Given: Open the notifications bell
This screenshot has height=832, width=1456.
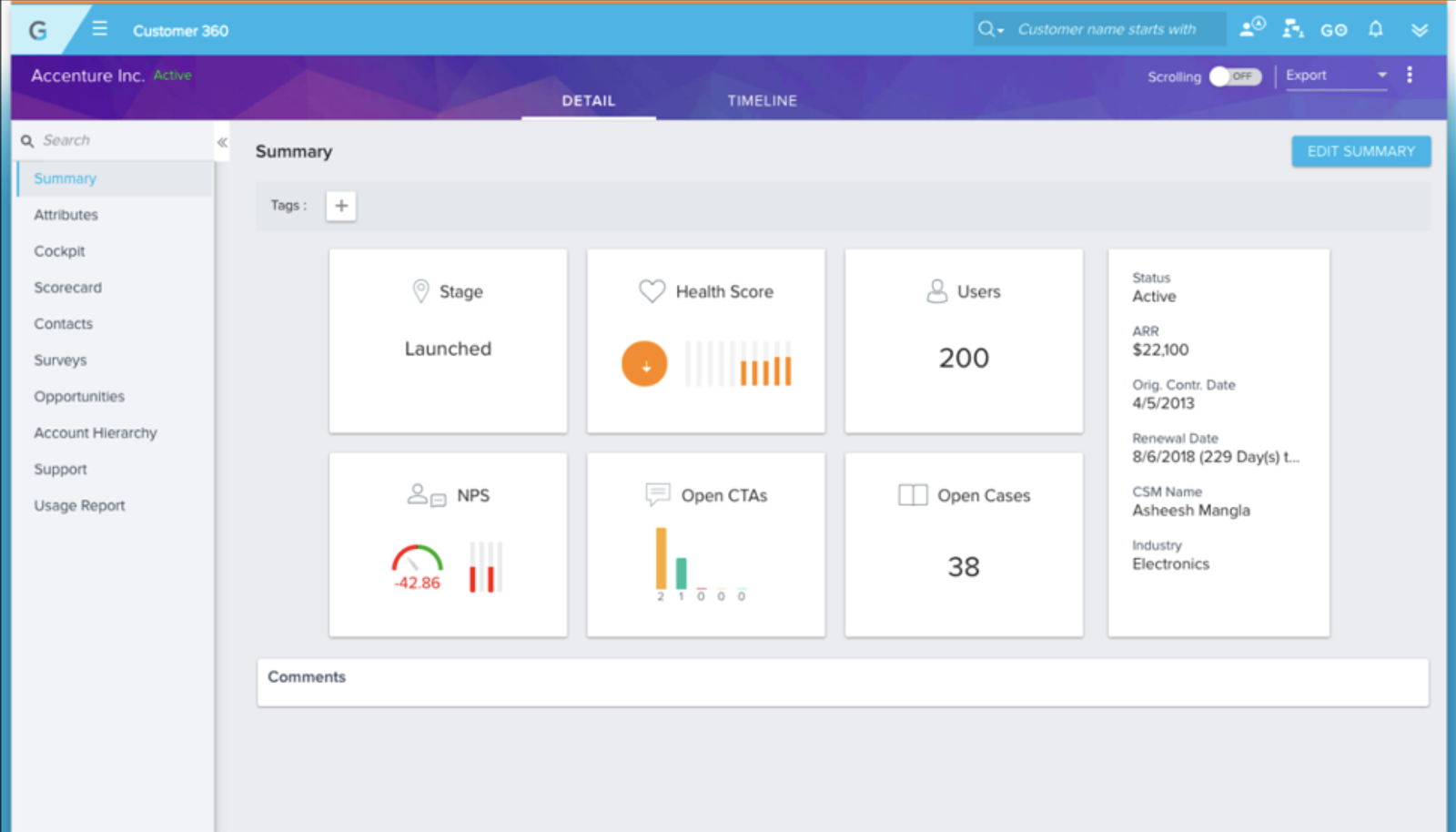Looking at the screenshot, I should [x=1376, y=29].
